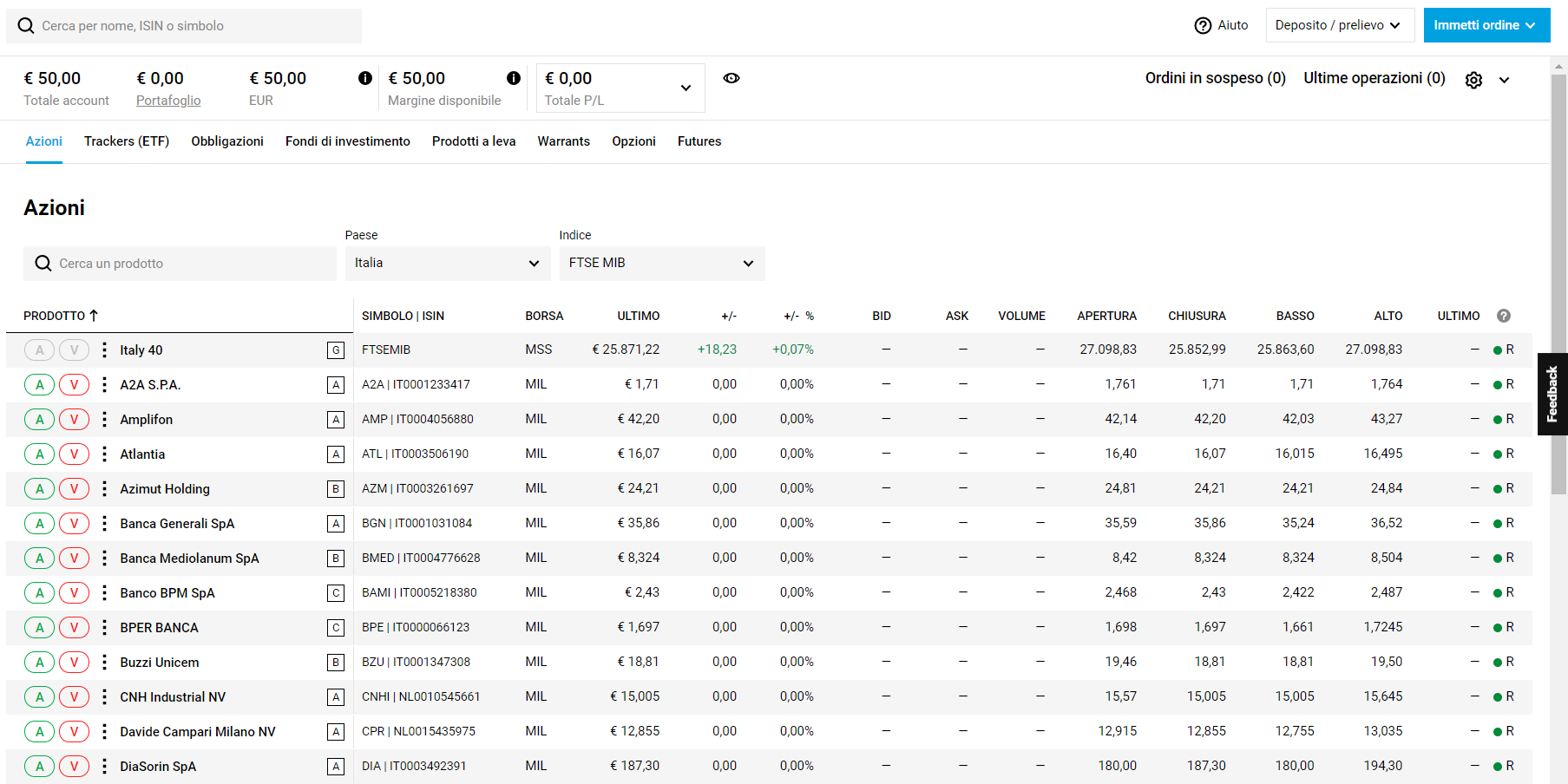Open the Portafoglio link
Viewport: 1568px width, 784px height.
pyautogui.click(x=168, y=101)
